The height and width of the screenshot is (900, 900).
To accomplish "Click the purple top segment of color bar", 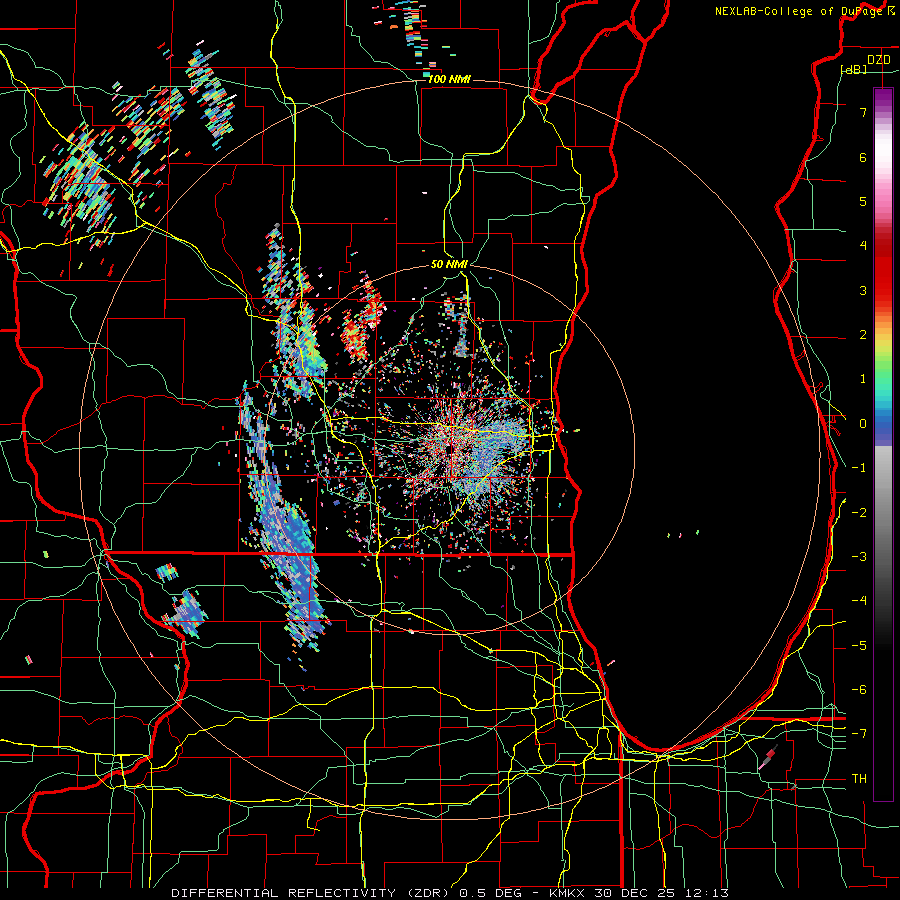I will (x=883, y=98).
